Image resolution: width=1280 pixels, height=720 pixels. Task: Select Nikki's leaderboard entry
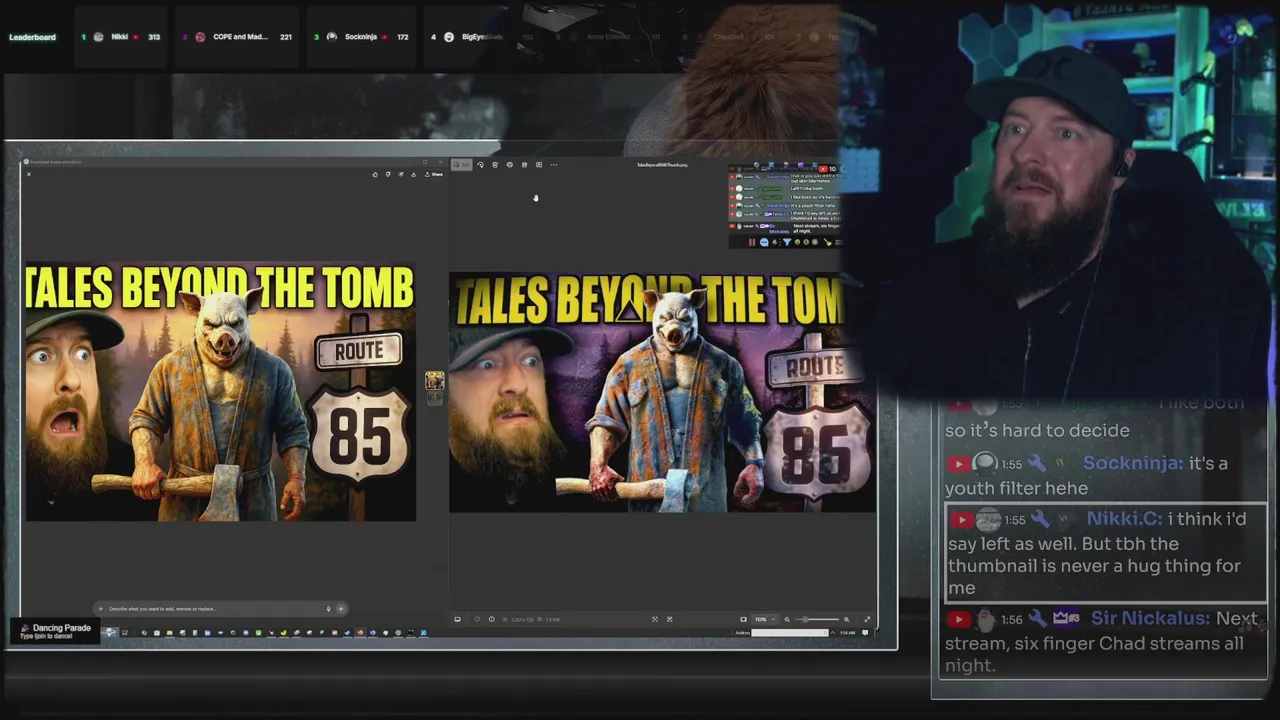click(x=120, y=37)
